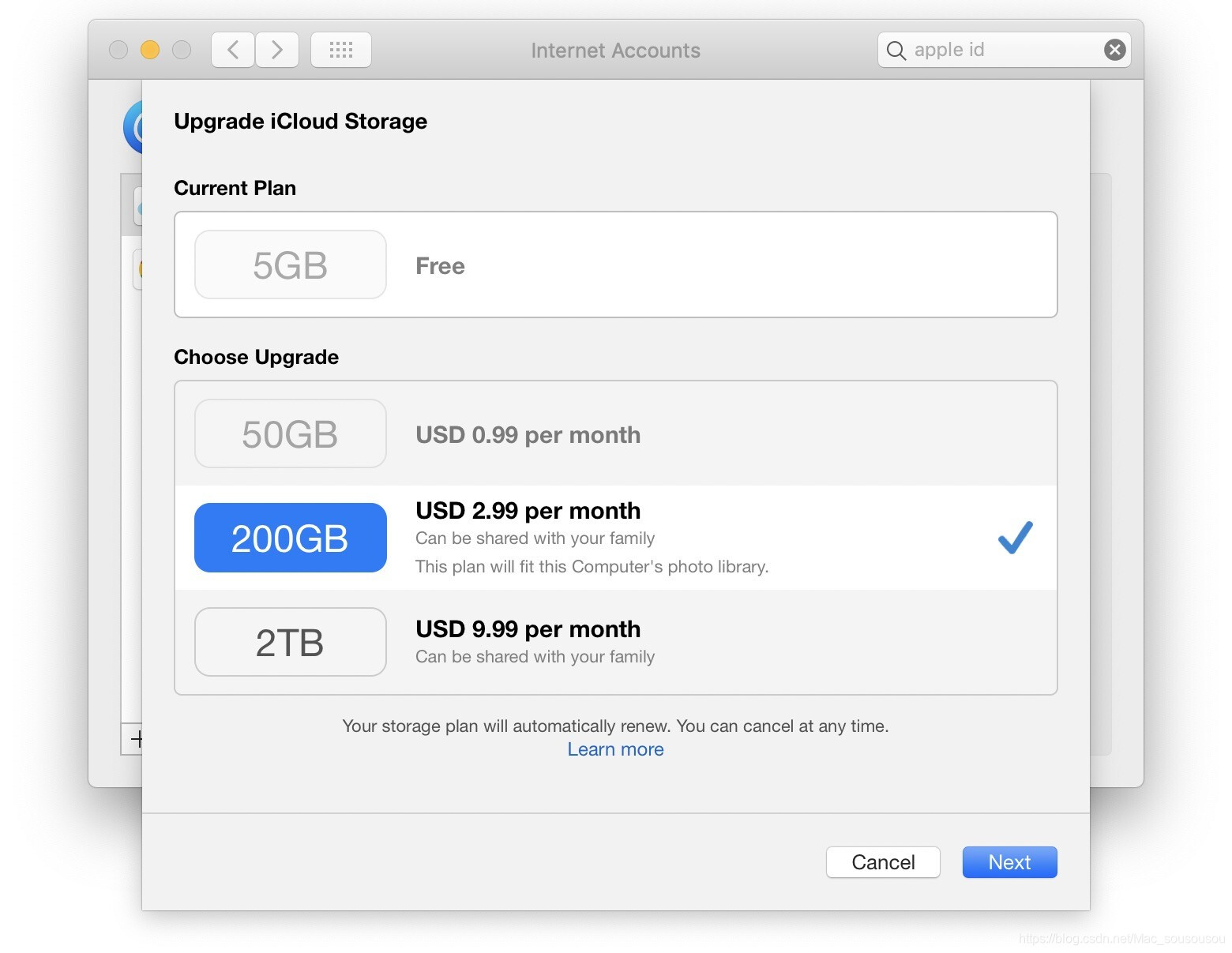Click 'USD 2.99 per month' price text
Viewport: 1232px width, 953px height.
coord(528,511)
